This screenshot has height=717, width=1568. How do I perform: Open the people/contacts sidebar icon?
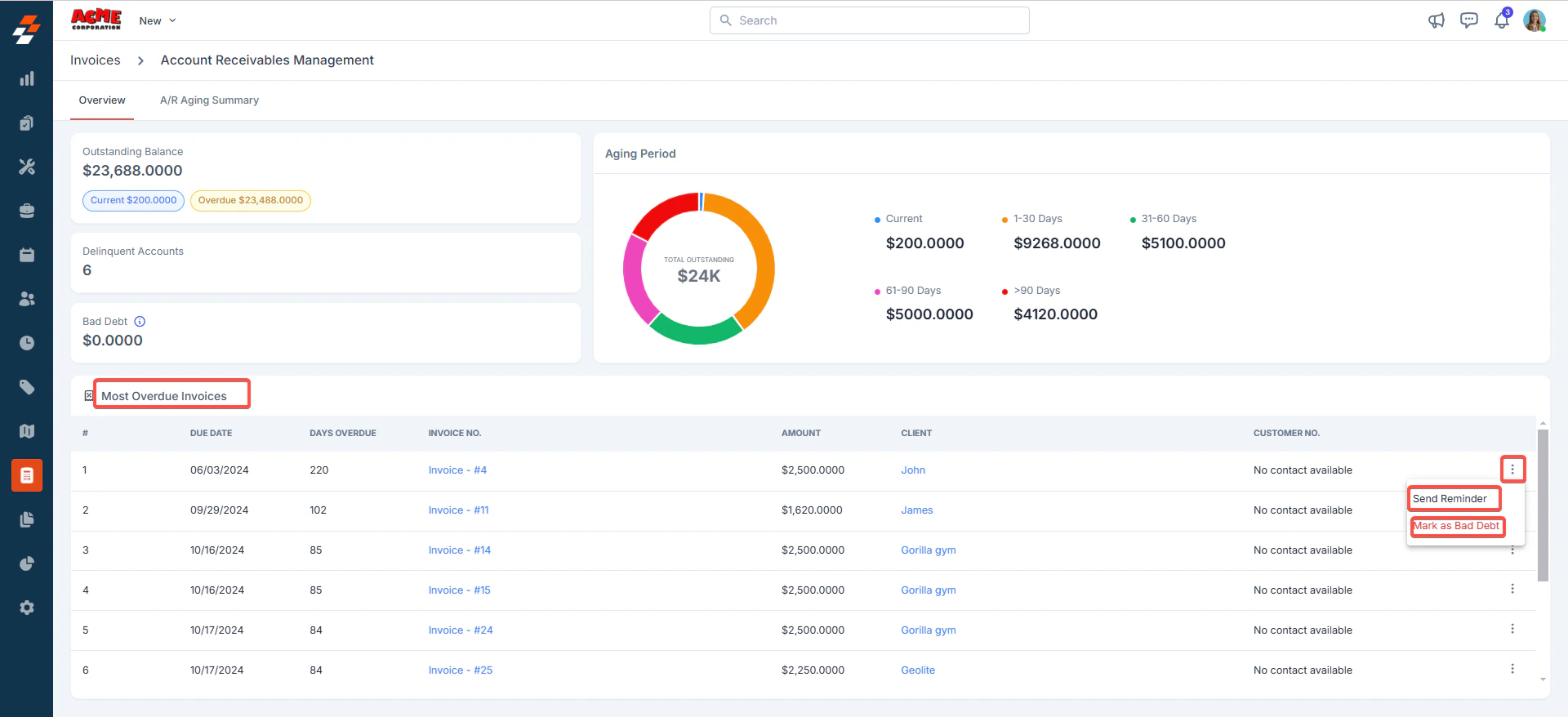[x=27, y=299]
